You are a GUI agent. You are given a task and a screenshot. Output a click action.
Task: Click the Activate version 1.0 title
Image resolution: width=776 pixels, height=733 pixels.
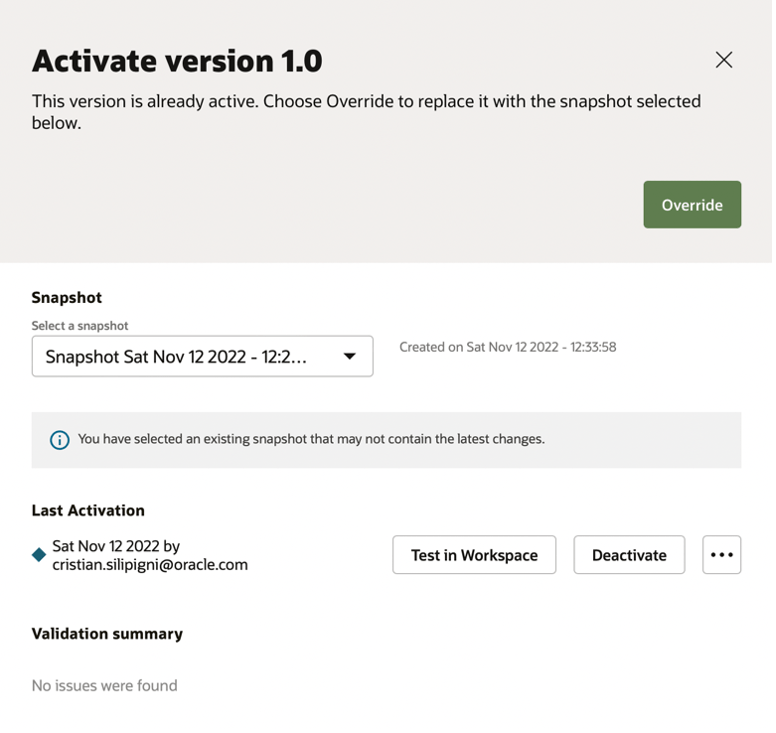[x=177, y=61]
